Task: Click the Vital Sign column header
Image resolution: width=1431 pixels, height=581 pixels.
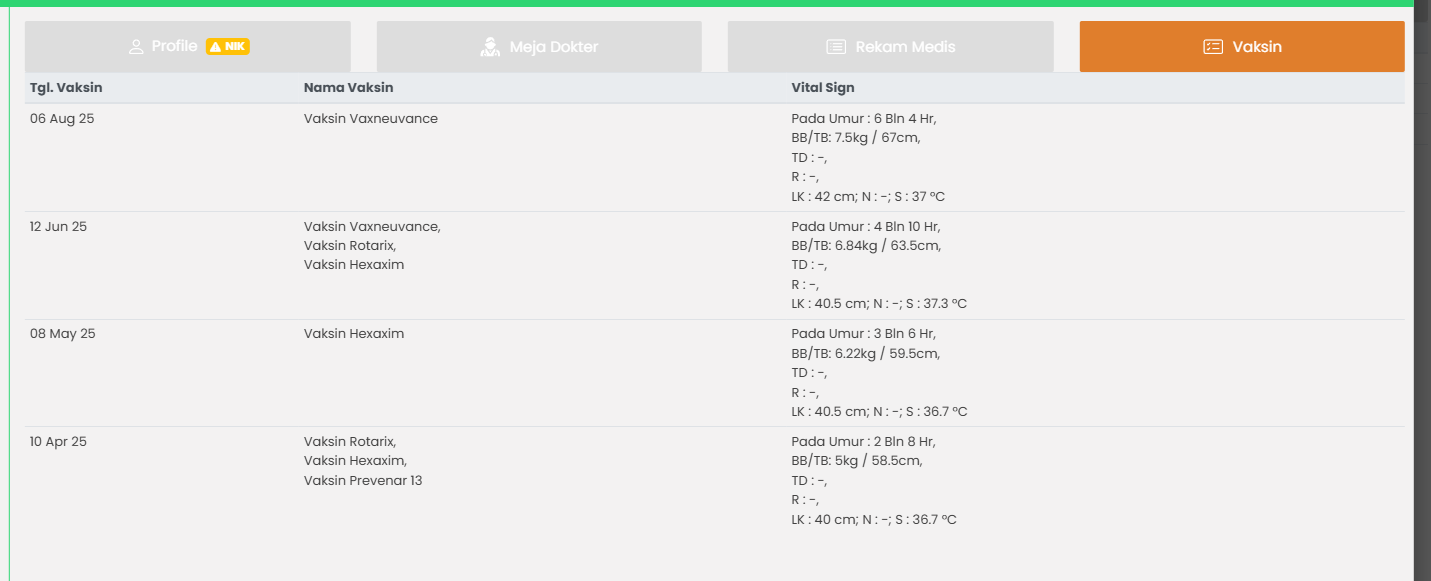Action: [823, 88]
